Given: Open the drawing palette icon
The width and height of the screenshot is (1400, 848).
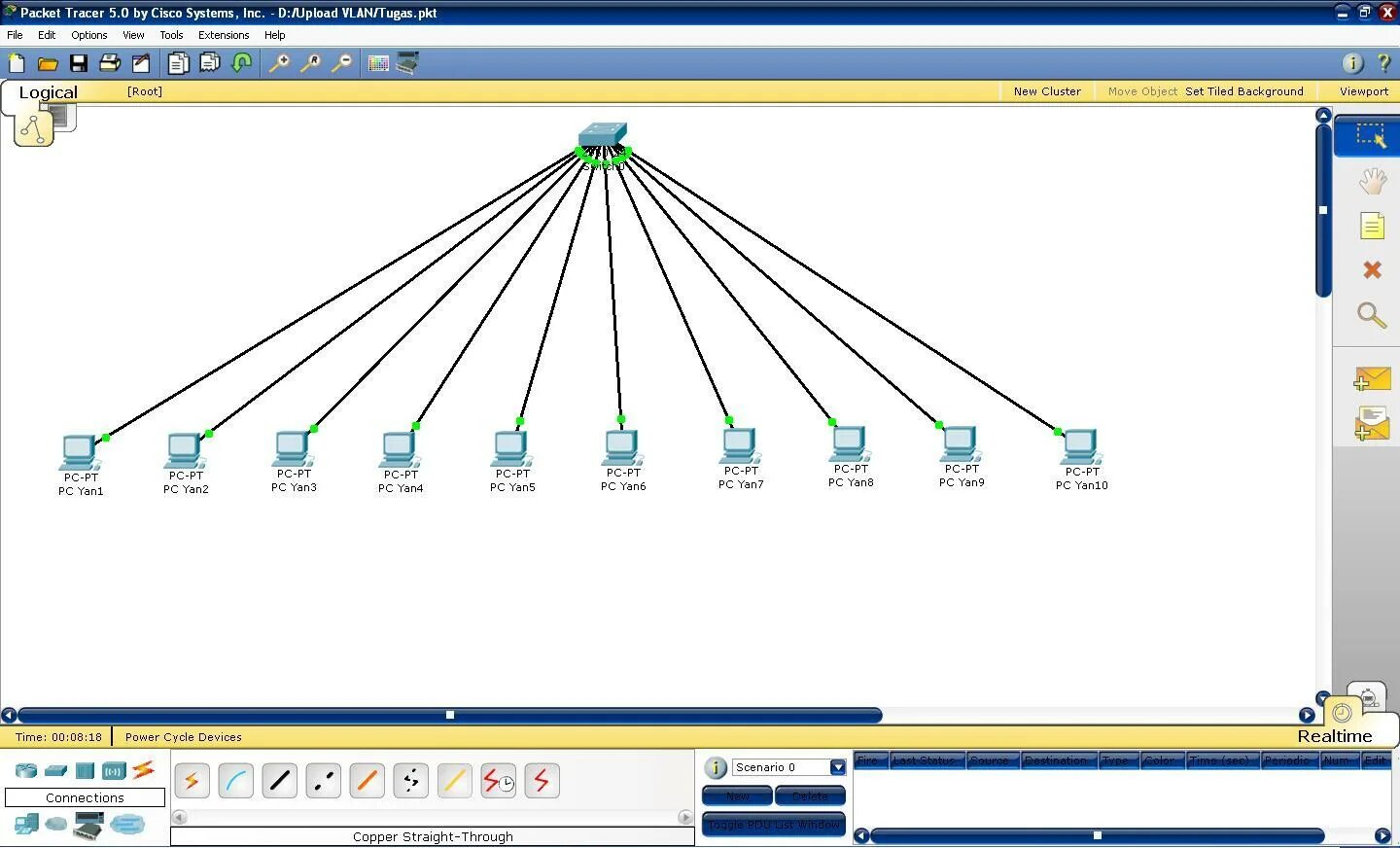Looking at the screenshot, I should point(378,63).
